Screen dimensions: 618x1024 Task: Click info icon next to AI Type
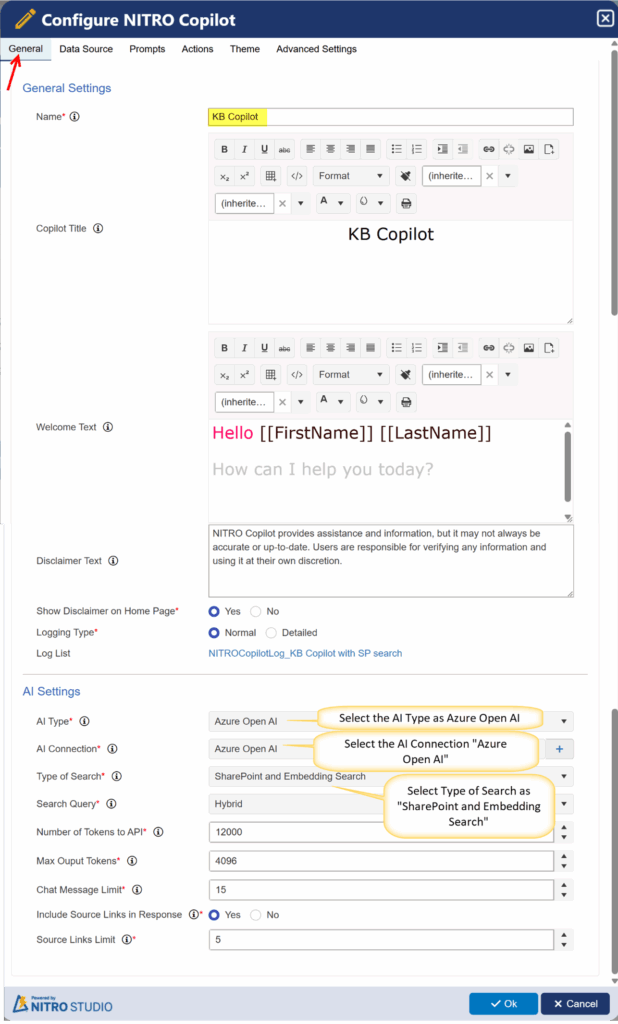pos(84,722)
